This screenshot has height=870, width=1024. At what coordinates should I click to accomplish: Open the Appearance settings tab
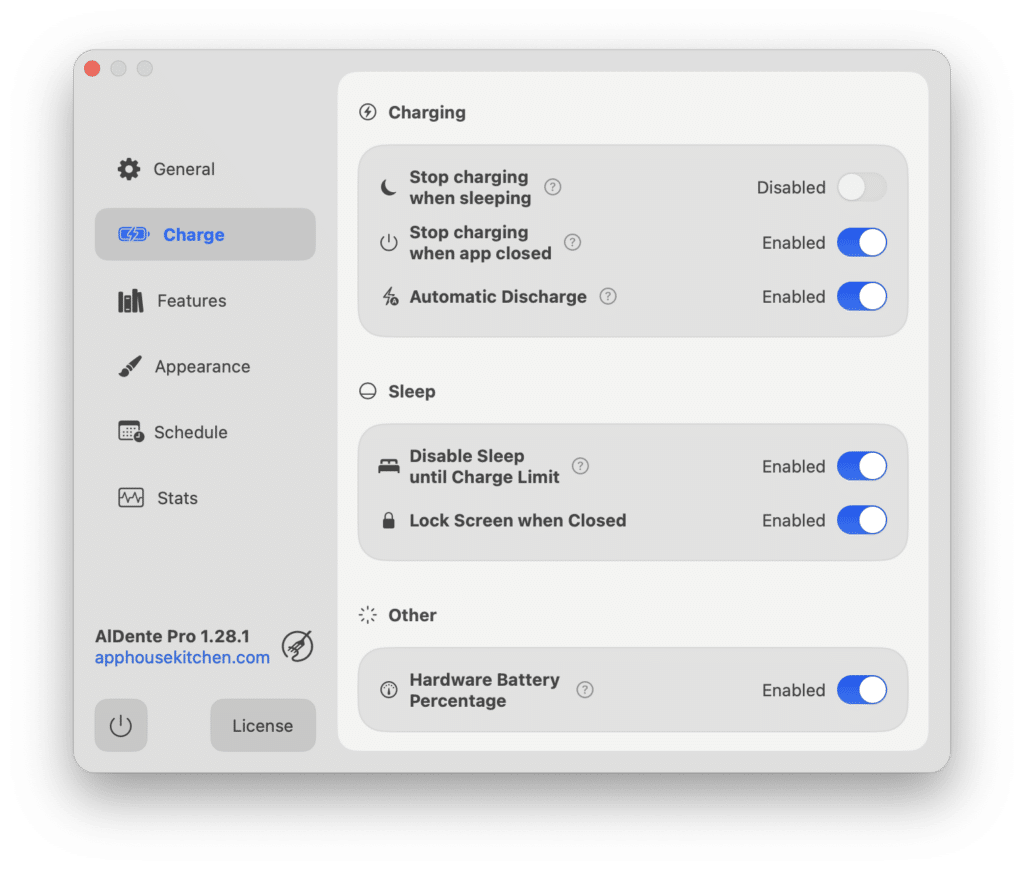201,367
